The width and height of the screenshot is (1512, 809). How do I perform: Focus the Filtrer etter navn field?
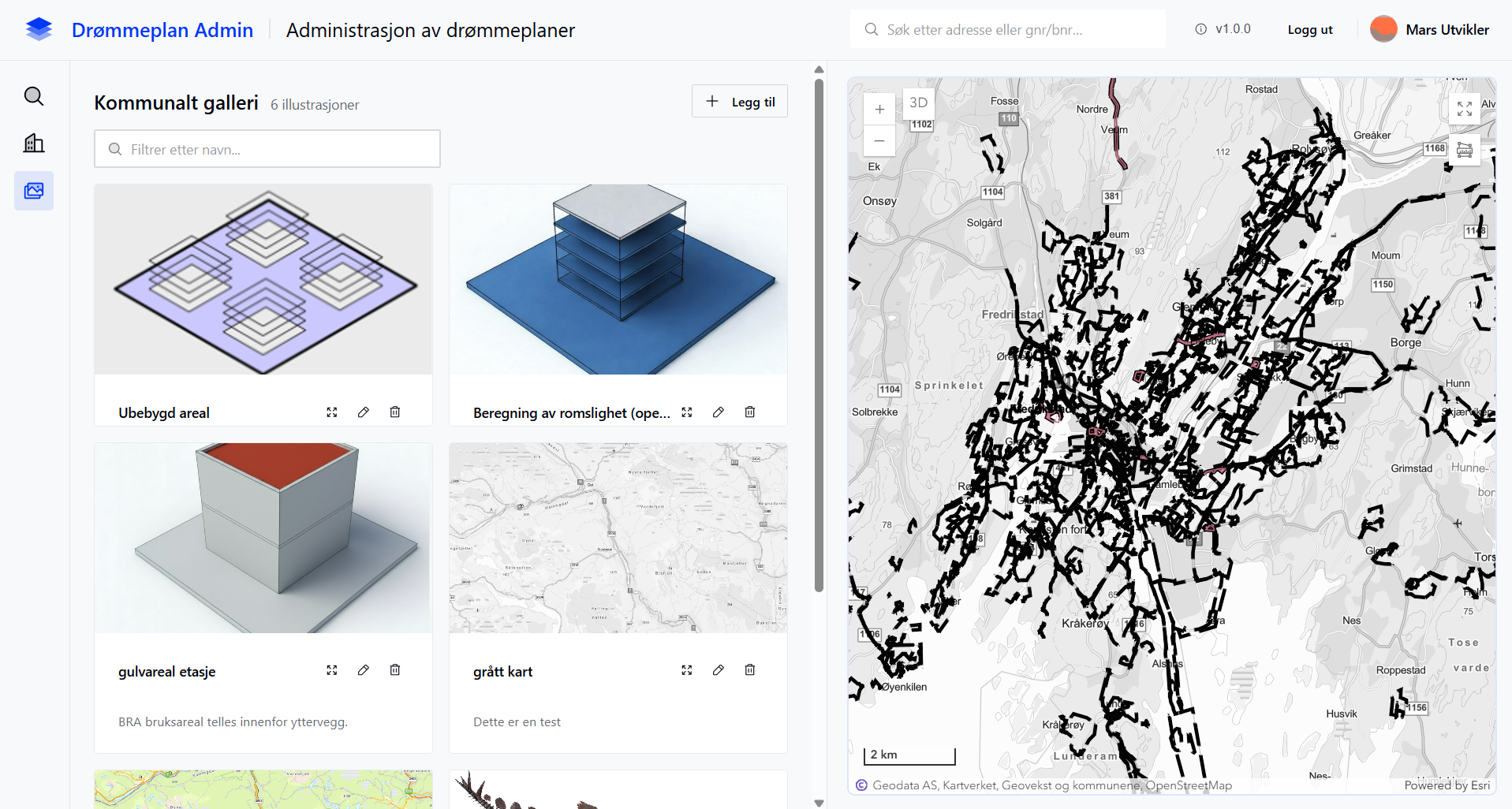click(x=267, y=149)
